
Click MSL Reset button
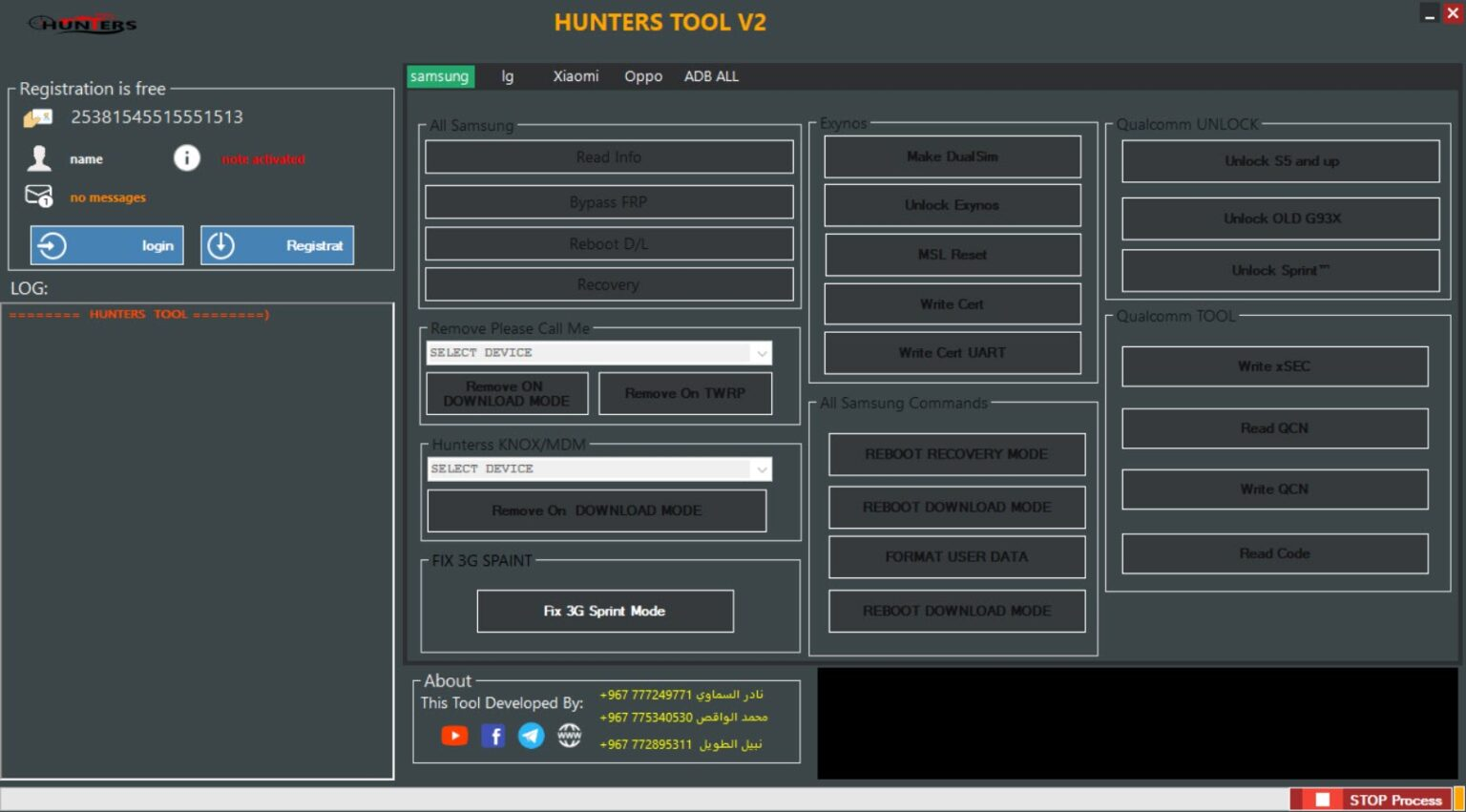[x=953, y=255]
